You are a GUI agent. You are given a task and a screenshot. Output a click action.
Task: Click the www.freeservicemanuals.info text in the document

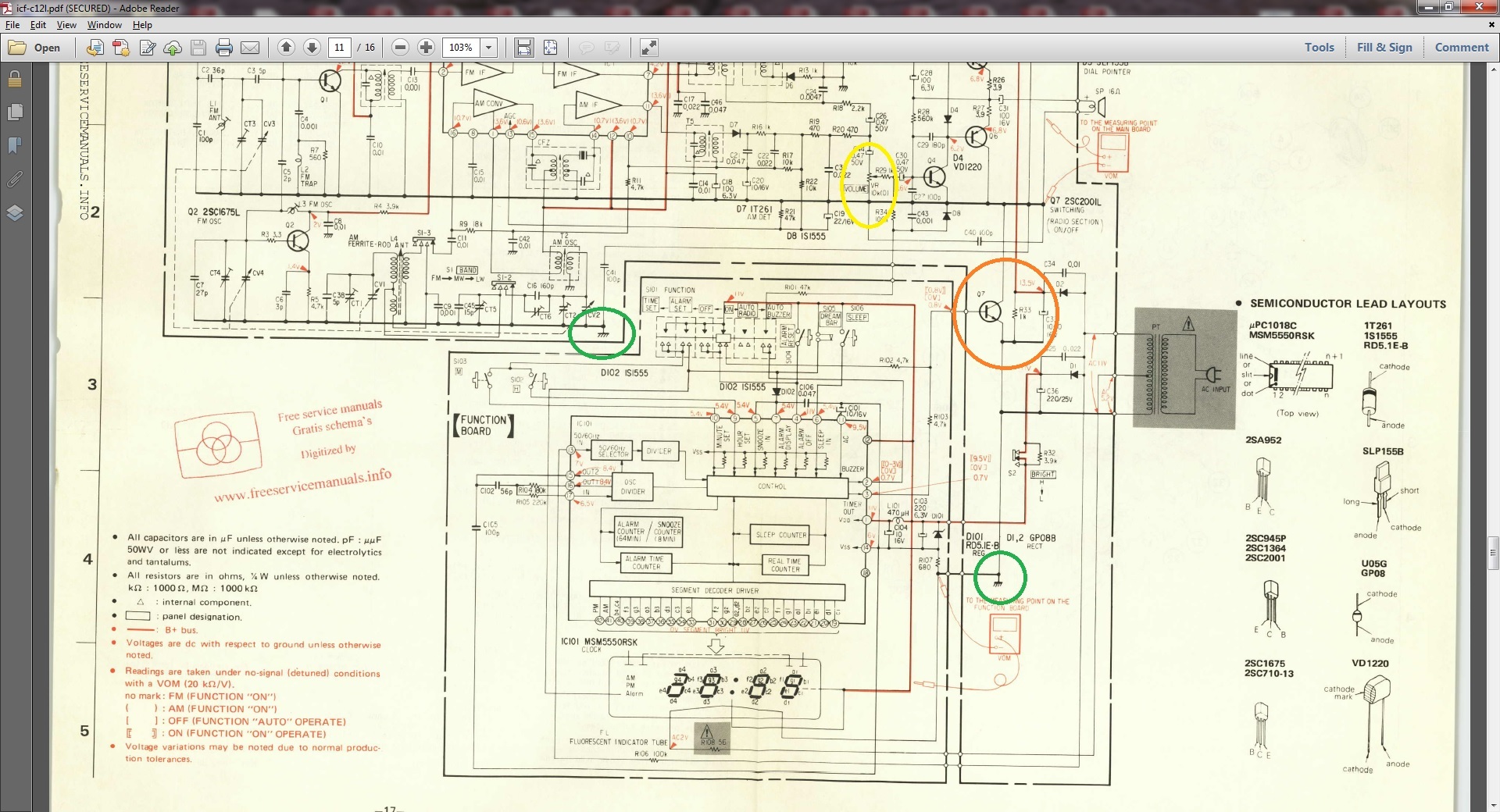pyautogui.click(x=303, y=485)
